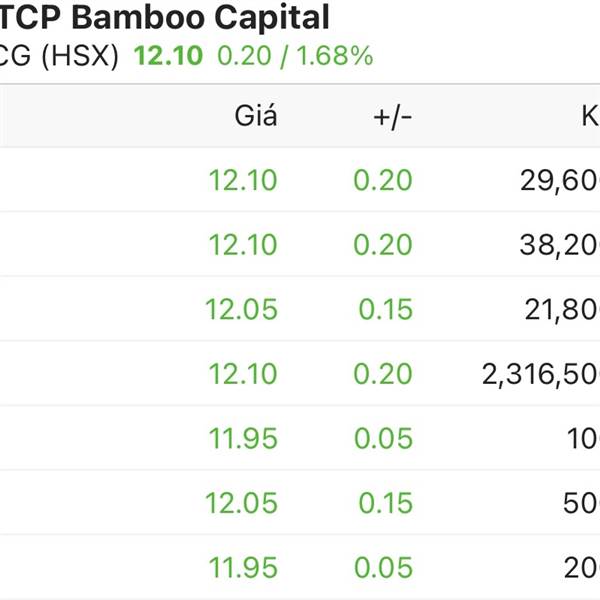600x600 pixels.
Task: Click the cut-off "K" column header
Action: pos(590,116)
